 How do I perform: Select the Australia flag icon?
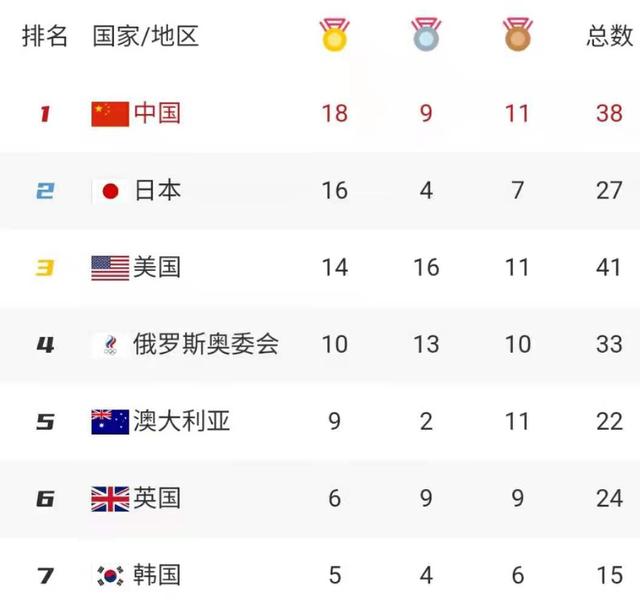(110, 422)
